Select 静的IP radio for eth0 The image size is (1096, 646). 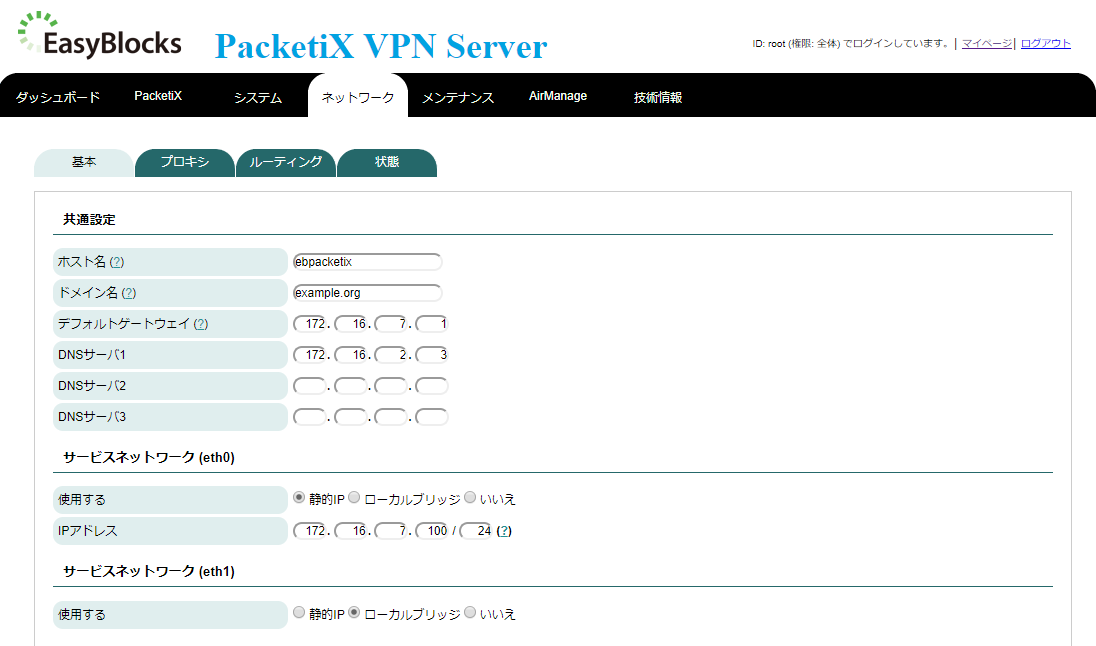(299, 498)
